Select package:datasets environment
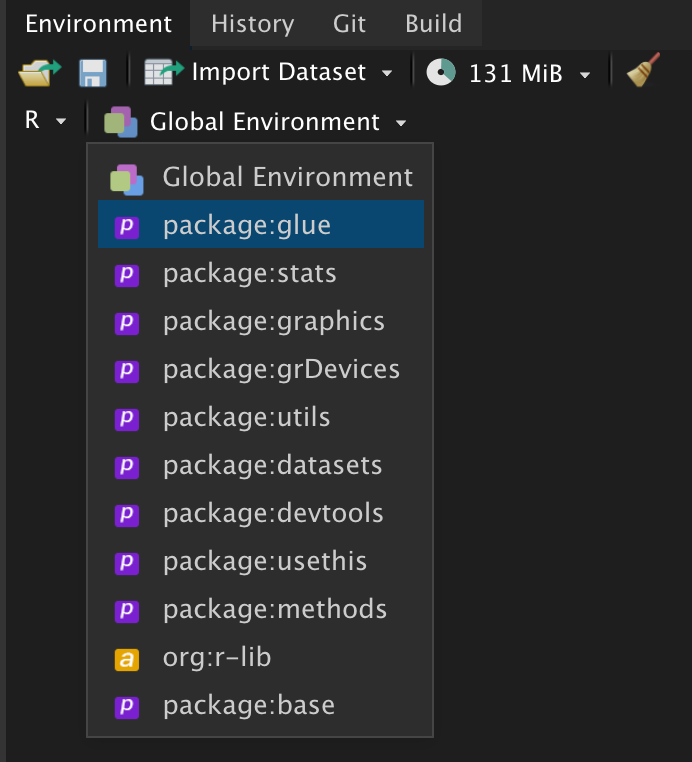 261,465
